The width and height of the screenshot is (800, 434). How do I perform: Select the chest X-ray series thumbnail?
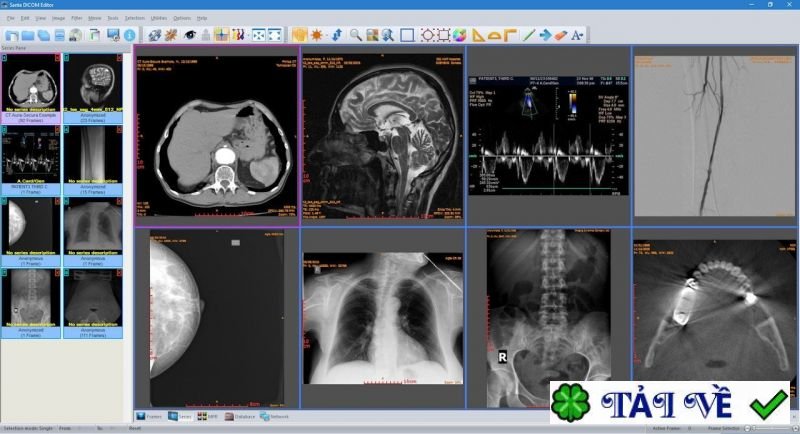tap(93, 233)
